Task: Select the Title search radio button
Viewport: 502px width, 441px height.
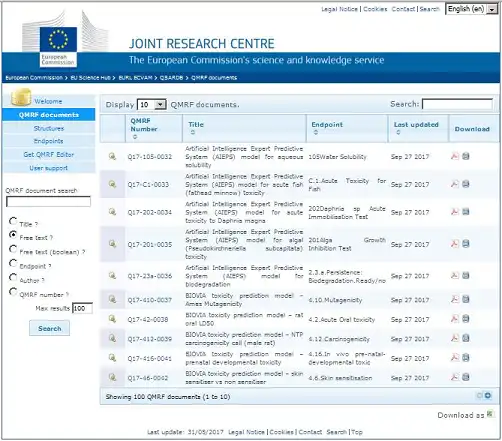Action: tap(13, 221)
